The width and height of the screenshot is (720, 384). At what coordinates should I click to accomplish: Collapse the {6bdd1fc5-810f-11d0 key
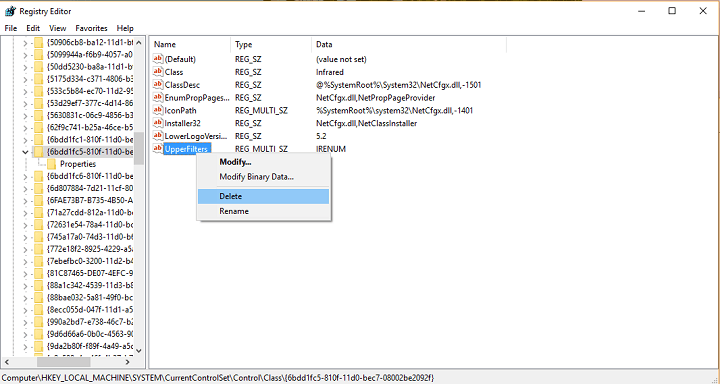coord(25,152)
